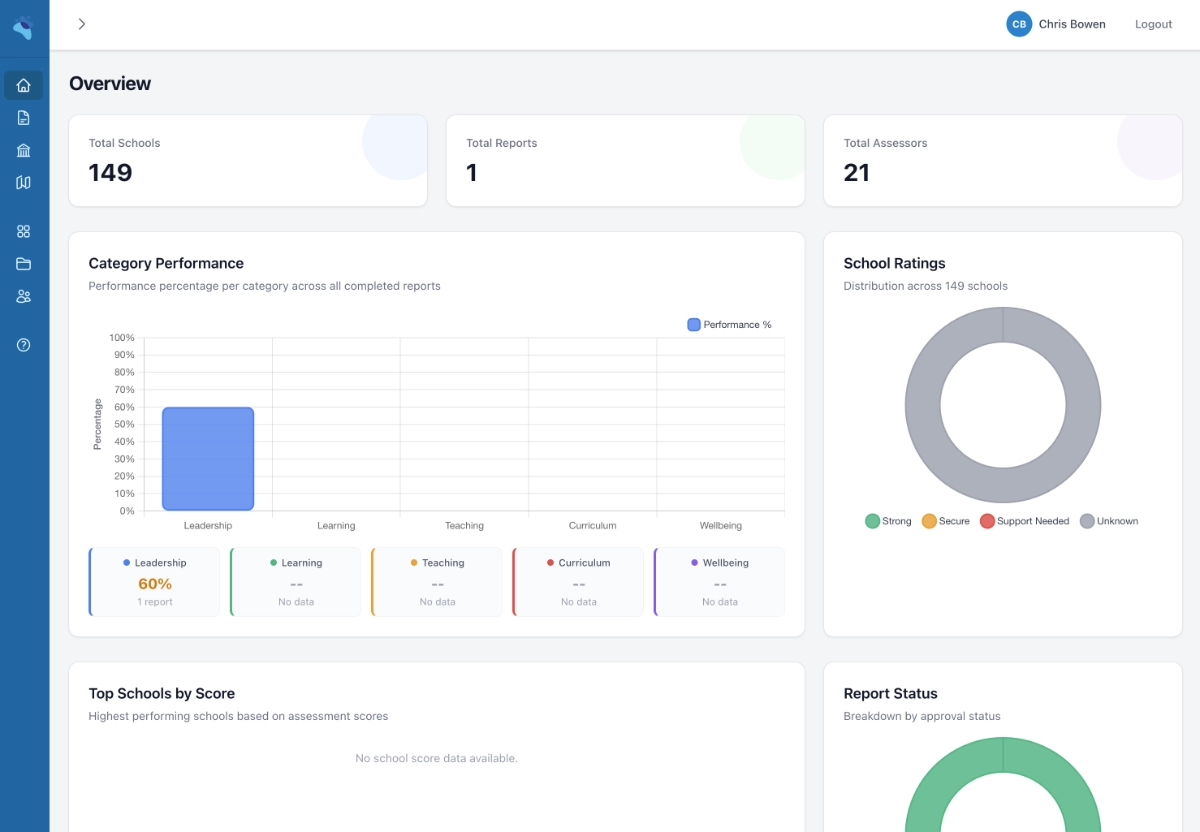Open the users sidebar icon

24,296
